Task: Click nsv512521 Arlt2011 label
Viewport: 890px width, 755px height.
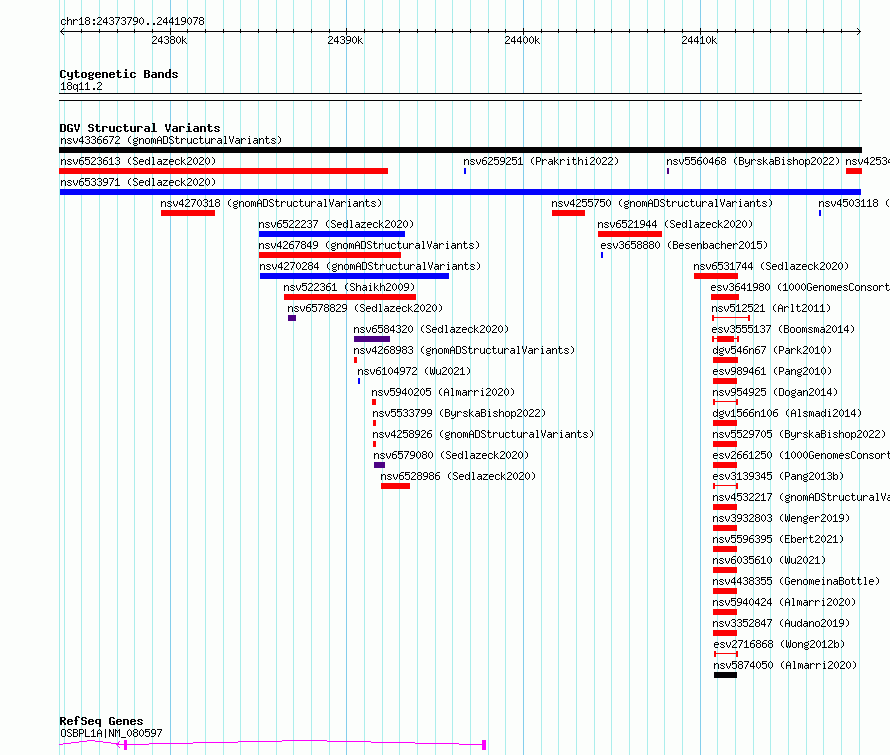Action: point(771,308)
